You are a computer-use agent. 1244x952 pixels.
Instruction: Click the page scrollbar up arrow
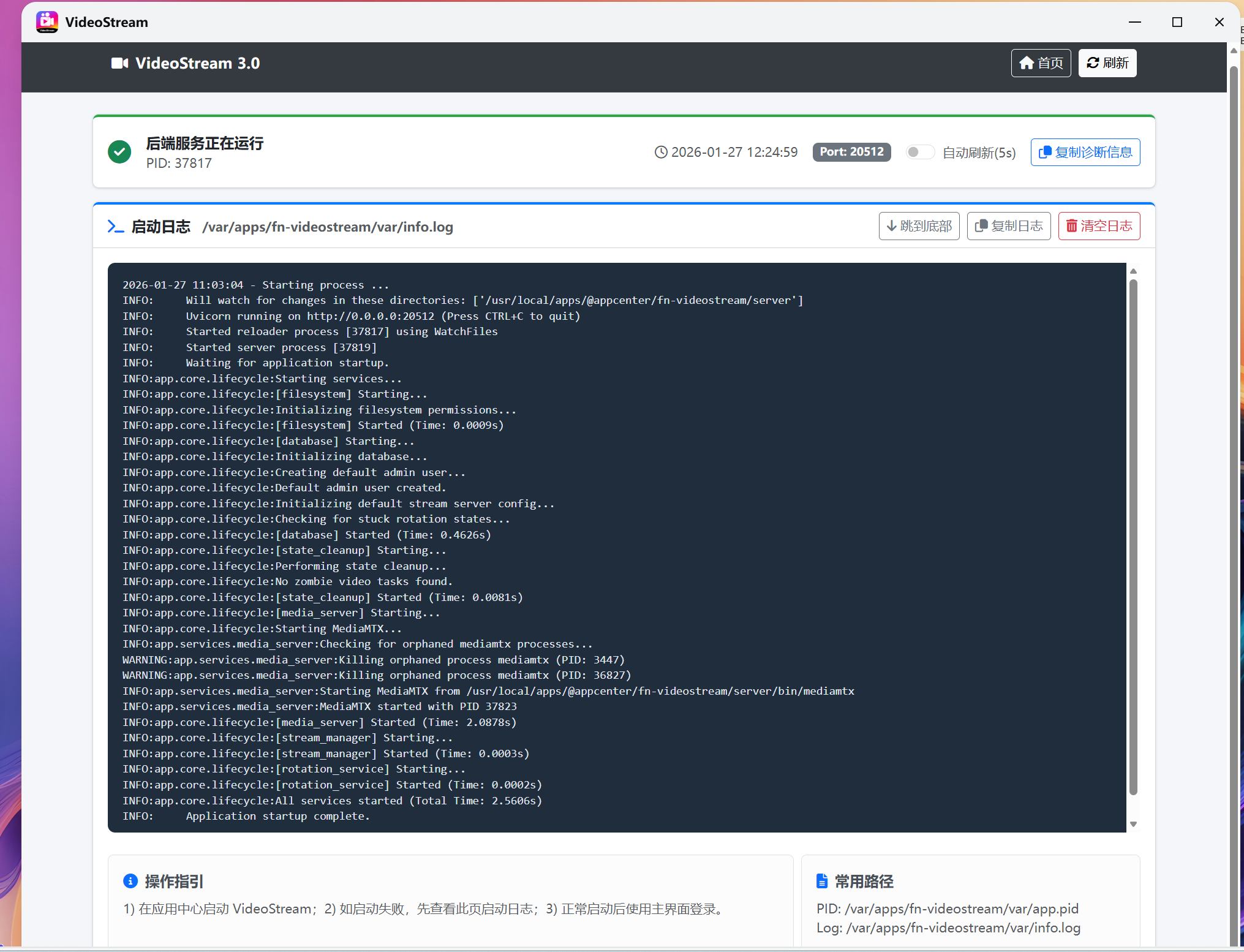click(1234, 51)
